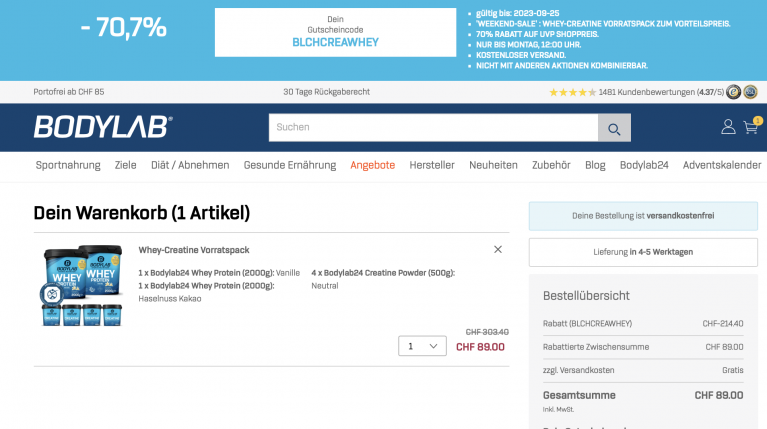Image resolution: width=767 pixels, height=429 pixels.
Task: Click the KOSTENLOSER VERSAND banner line
Action: pos(521,55)
